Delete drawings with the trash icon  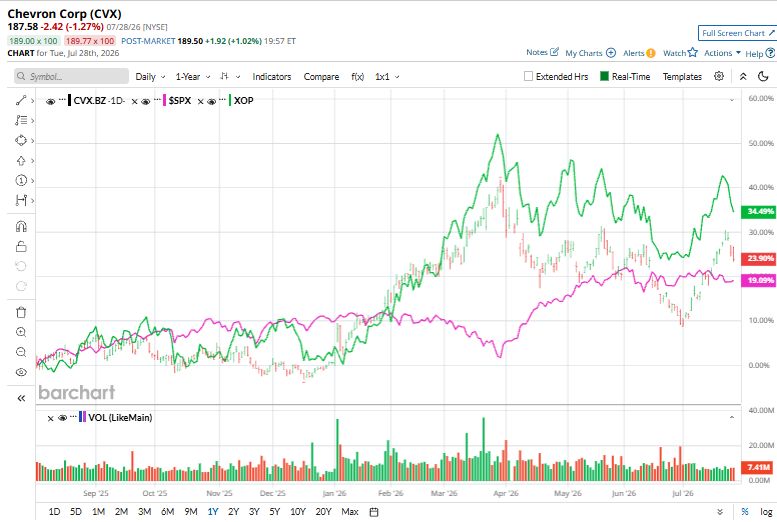21,312
